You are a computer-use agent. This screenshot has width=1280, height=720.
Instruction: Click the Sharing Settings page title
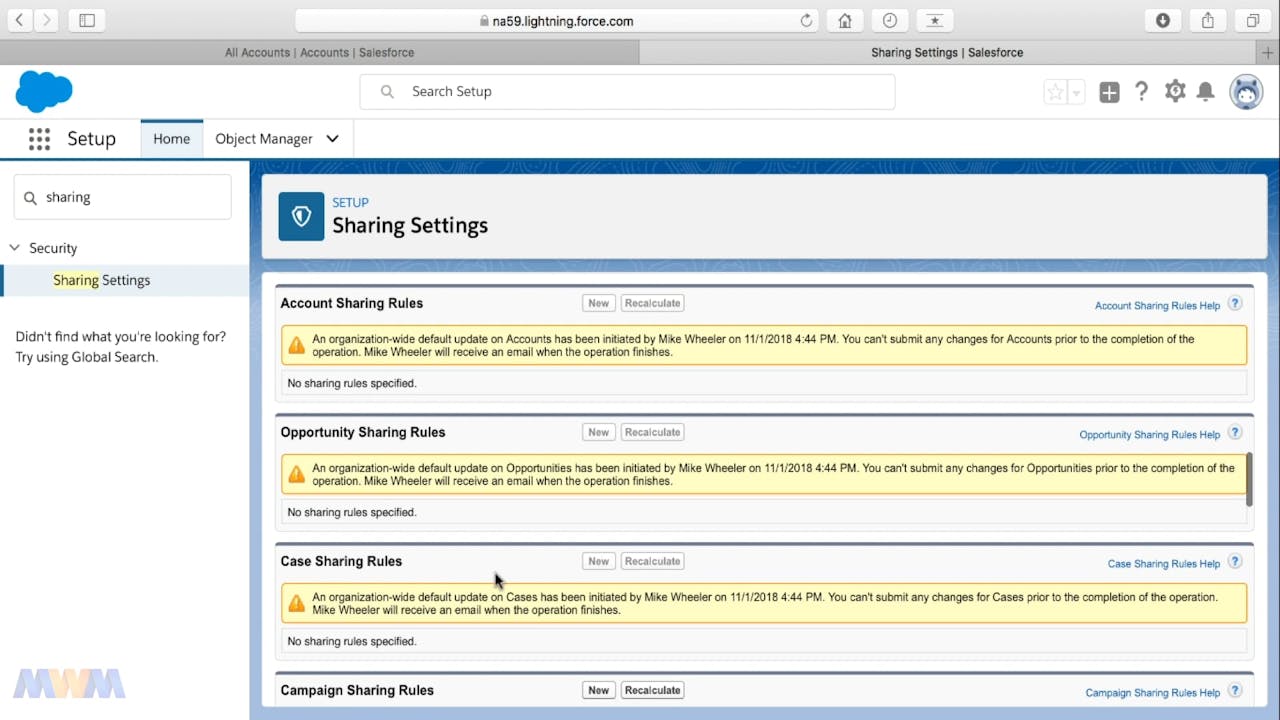point(410,225)
